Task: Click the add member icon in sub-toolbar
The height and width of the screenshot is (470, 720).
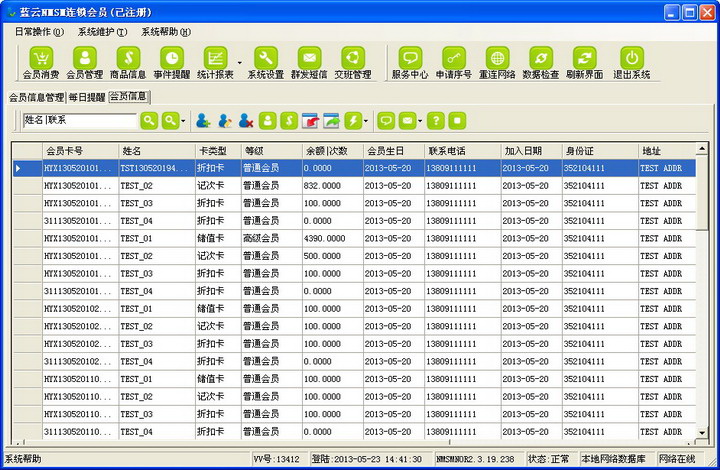Action: coord(203,121)
